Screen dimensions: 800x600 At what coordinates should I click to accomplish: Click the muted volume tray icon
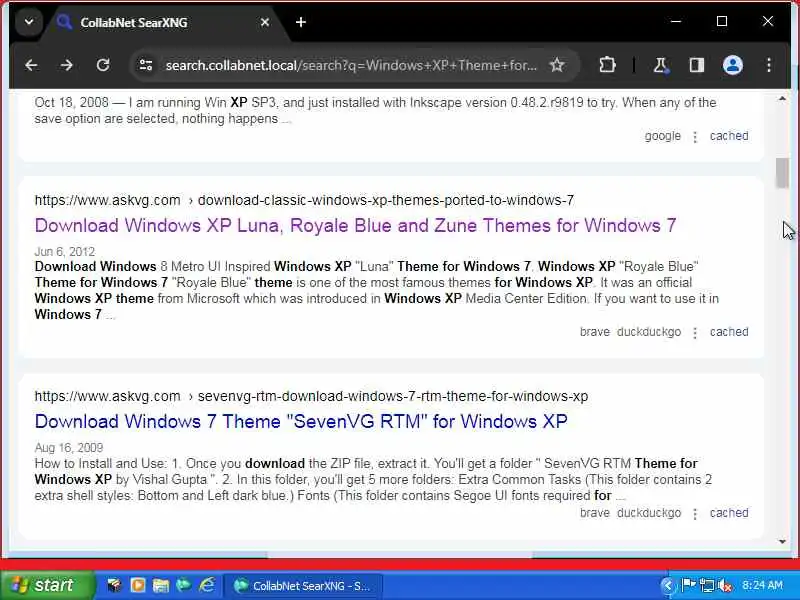pos(724,585)
